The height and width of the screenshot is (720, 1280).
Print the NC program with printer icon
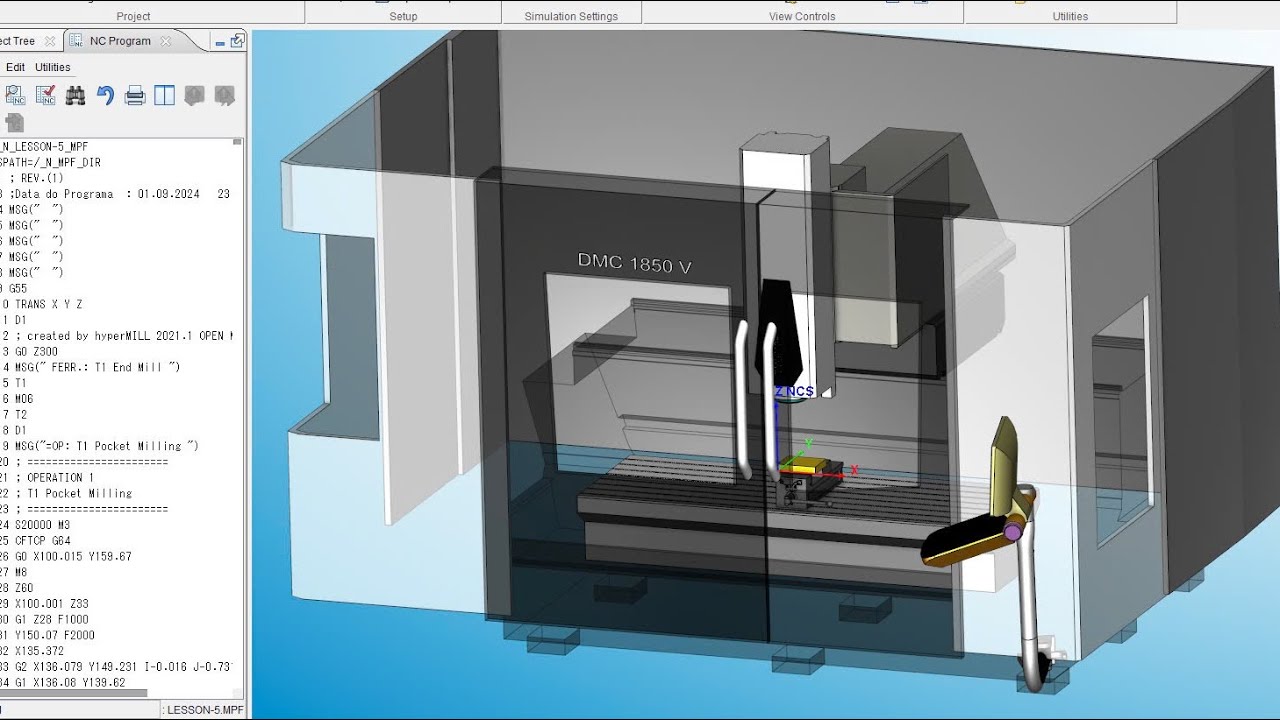click(x=135, y=96)
